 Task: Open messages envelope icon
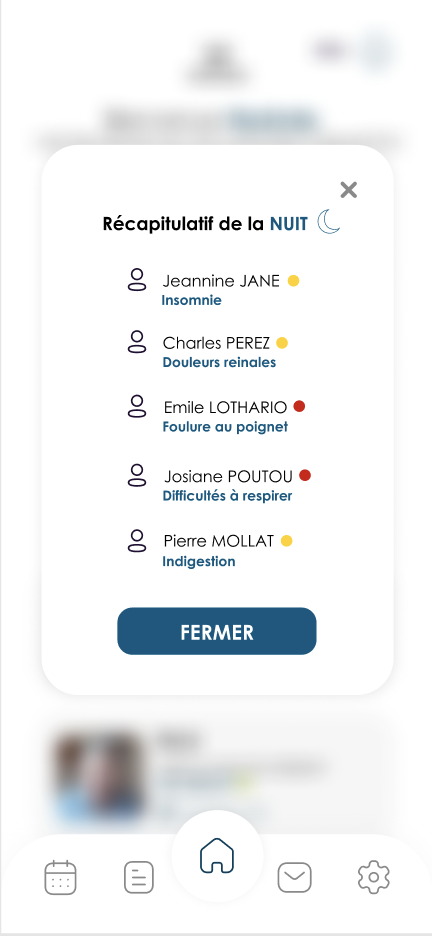pos(295,878)
